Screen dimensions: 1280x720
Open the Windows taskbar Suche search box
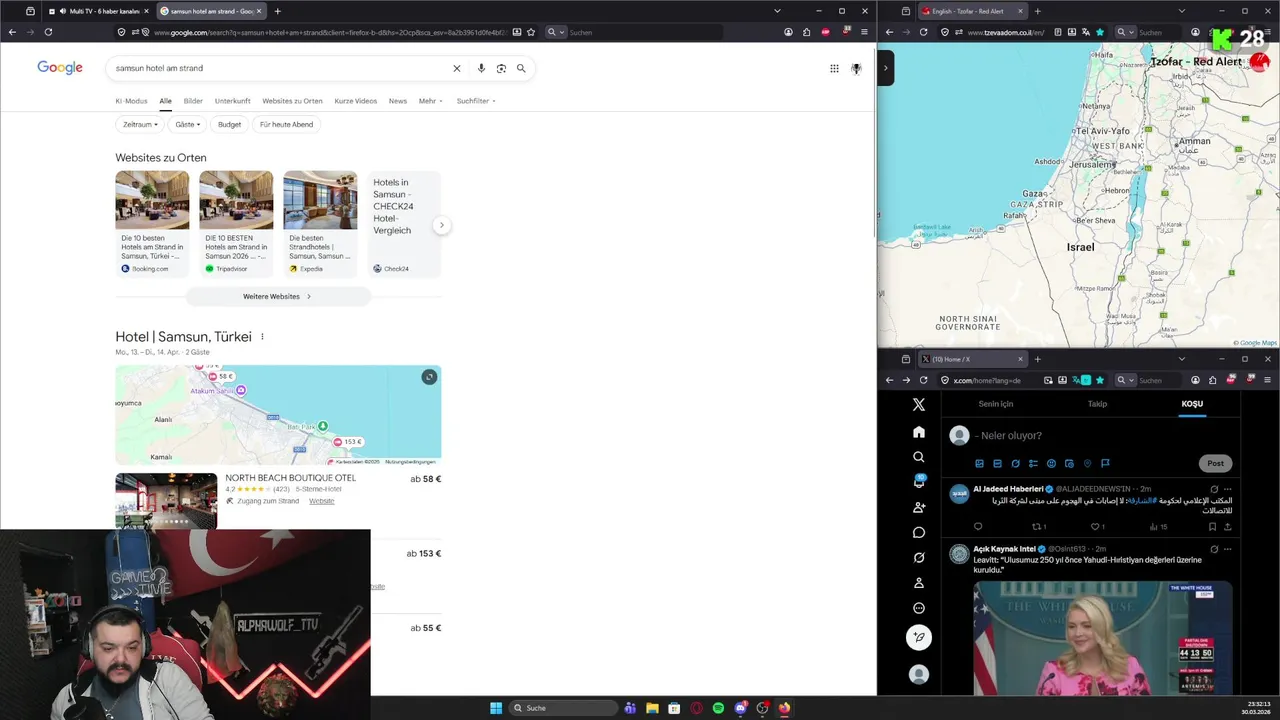563,708
